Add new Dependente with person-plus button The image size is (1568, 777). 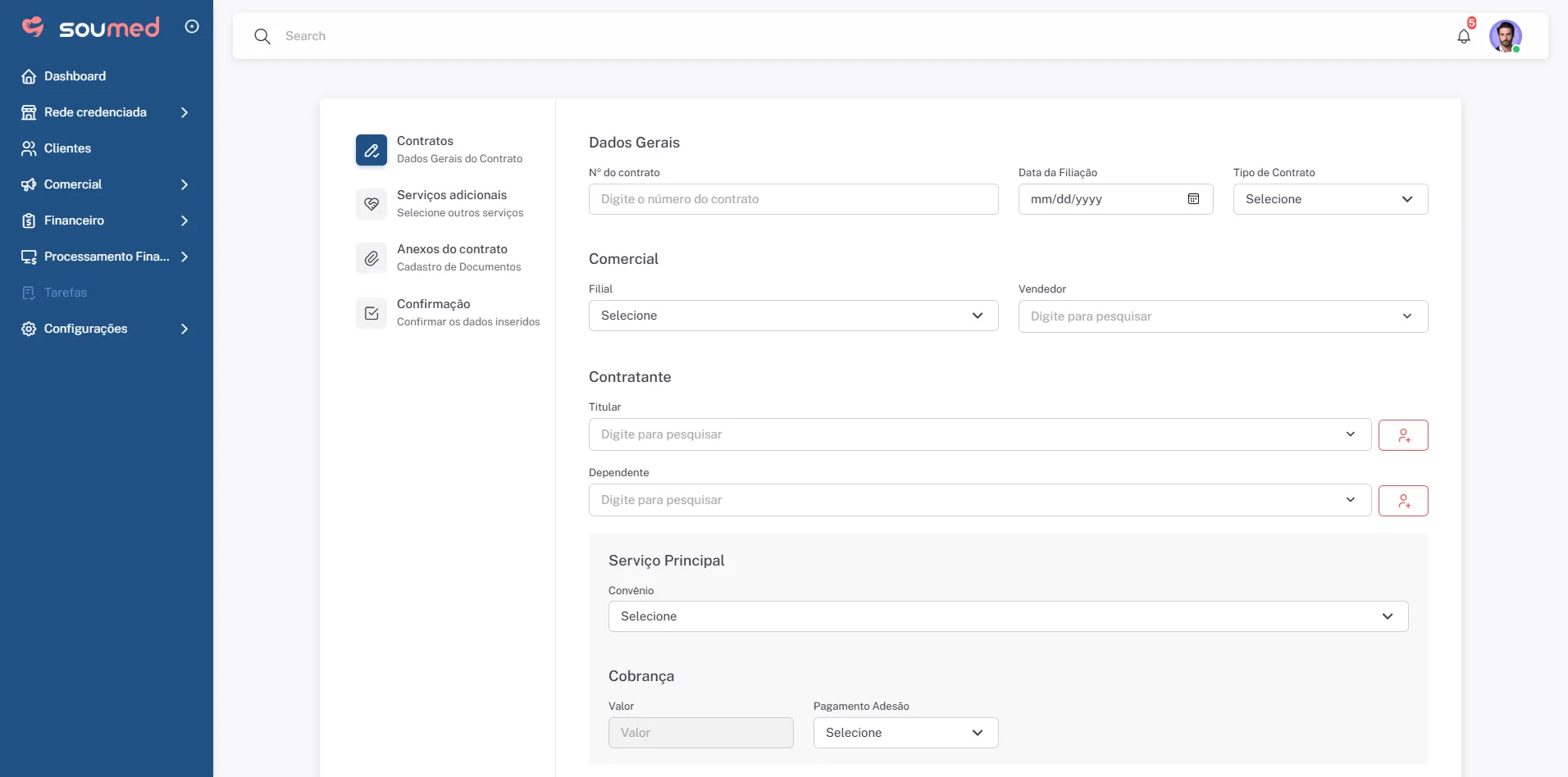tap(1403, 501)
